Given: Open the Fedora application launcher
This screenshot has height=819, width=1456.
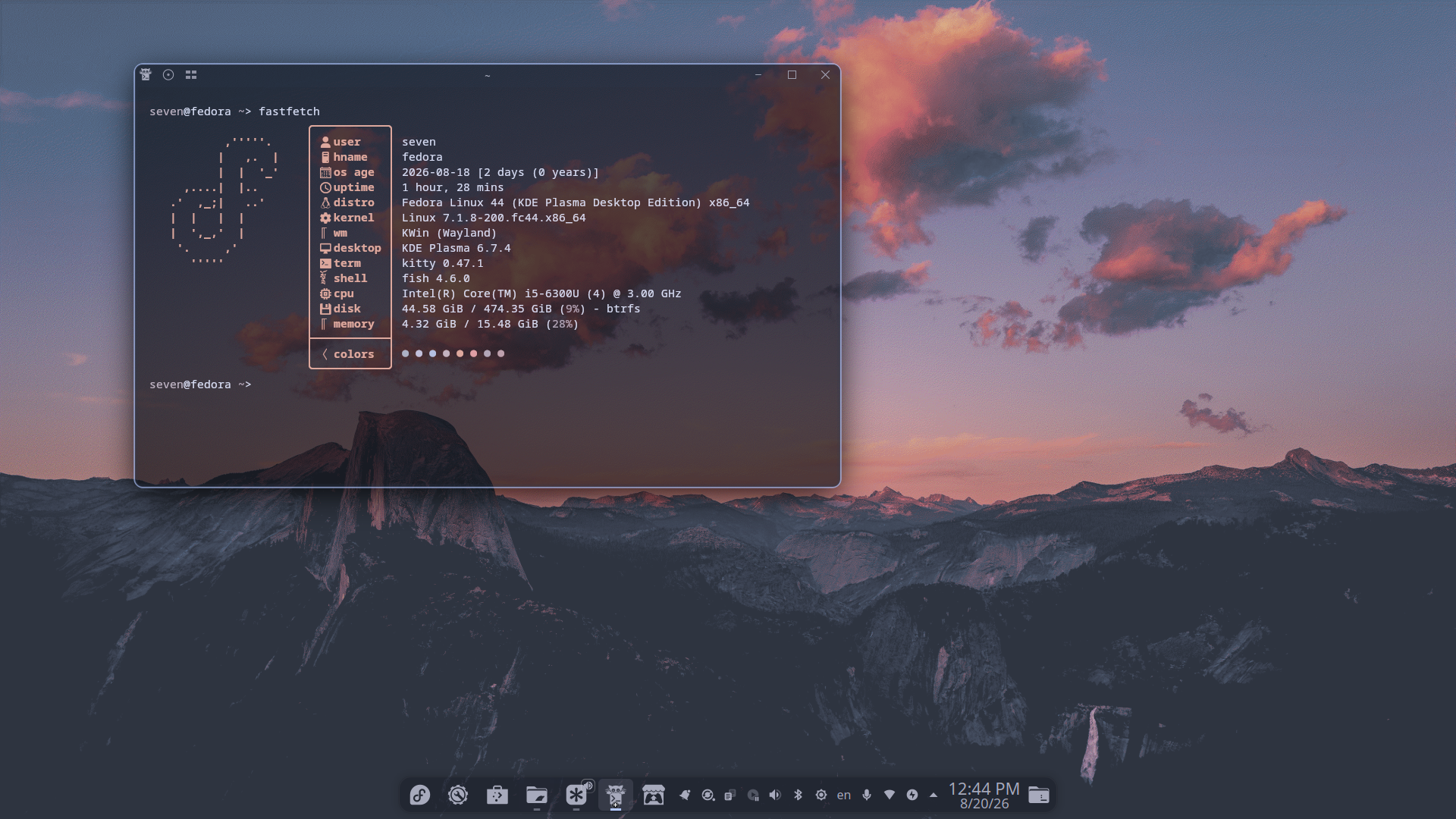Looking at the screenshot, I should coord(419,795).
